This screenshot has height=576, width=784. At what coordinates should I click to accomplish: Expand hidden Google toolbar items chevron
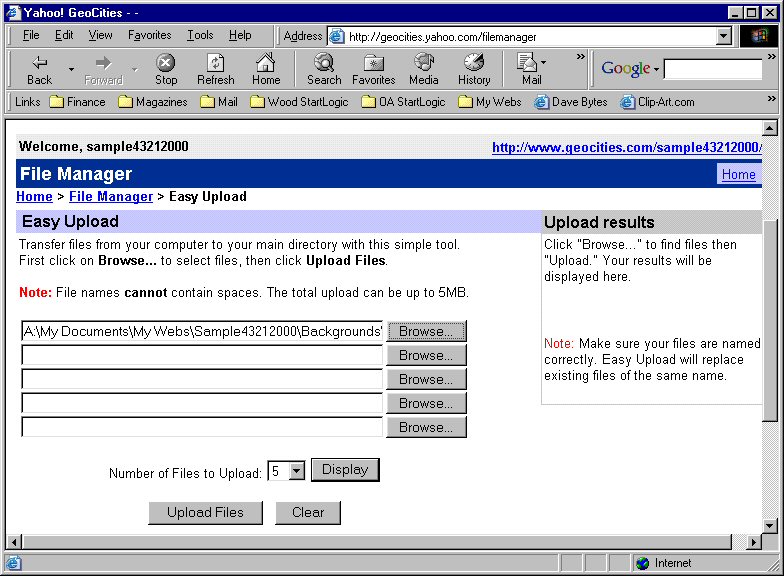point(772,56)
